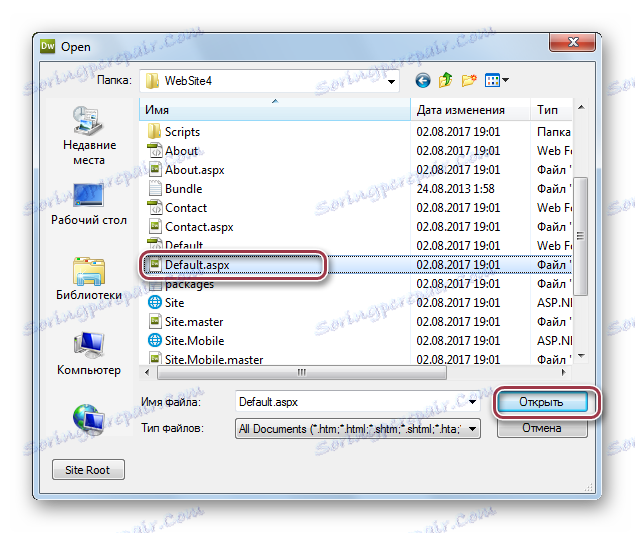Click scroll right arrow of file list

pyautogui.click(x=563, y=372)
